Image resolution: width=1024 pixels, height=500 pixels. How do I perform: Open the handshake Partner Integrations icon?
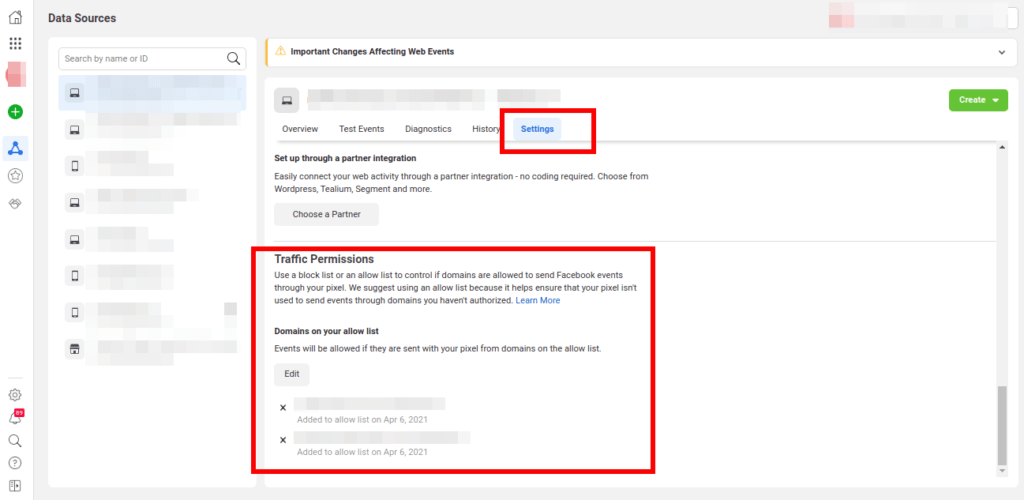pos(15,204)
